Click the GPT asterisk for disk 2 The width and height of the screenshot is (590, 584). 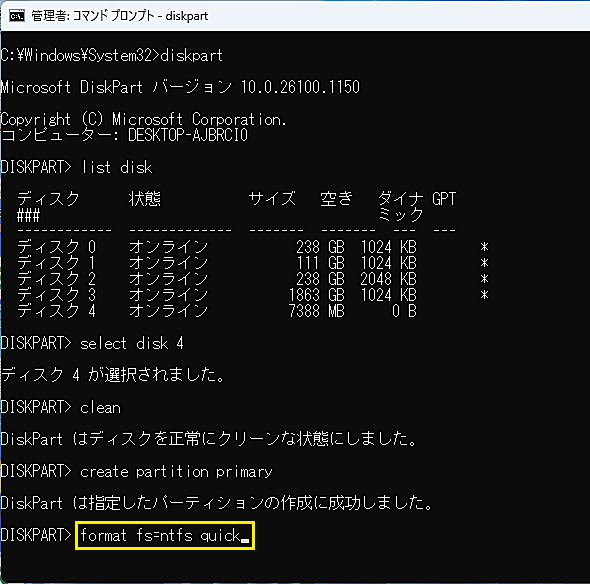click(x=484, y=279)
